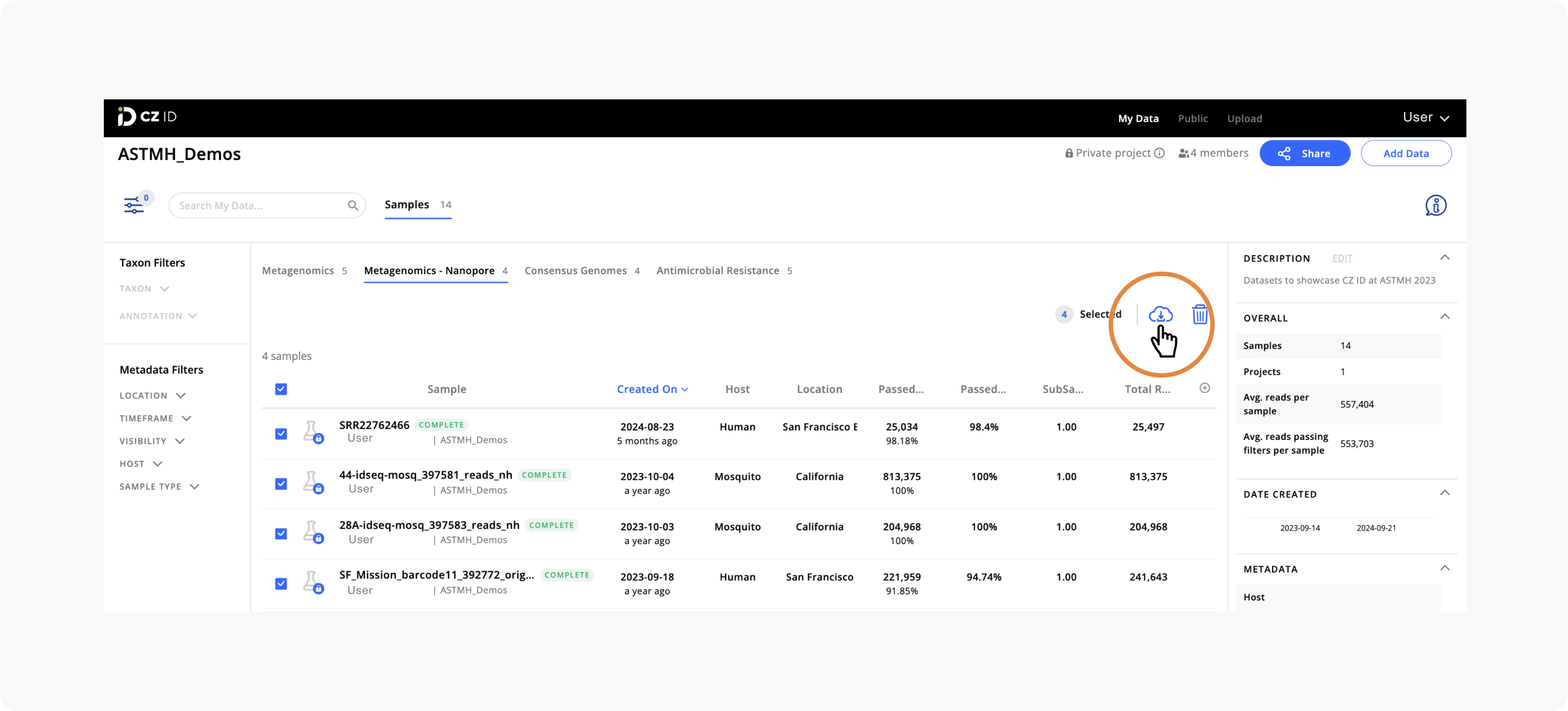Open the help info icon
The image size is (1568, 711).
(1435, 206)
